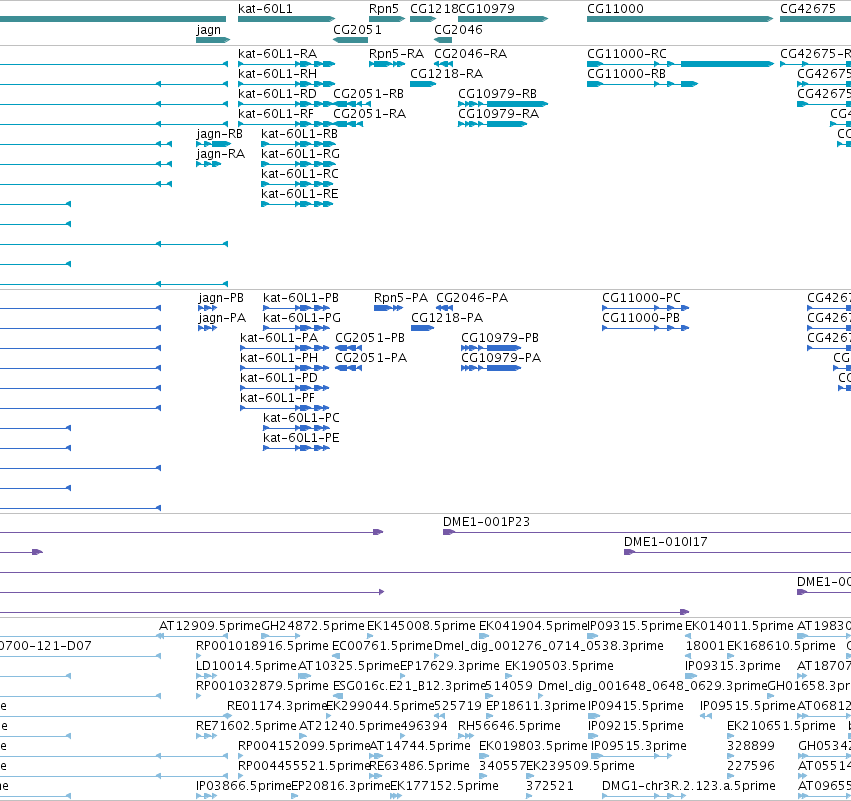
Task: Select EST label IP03866.5prime
Action: tap(244, 787)
